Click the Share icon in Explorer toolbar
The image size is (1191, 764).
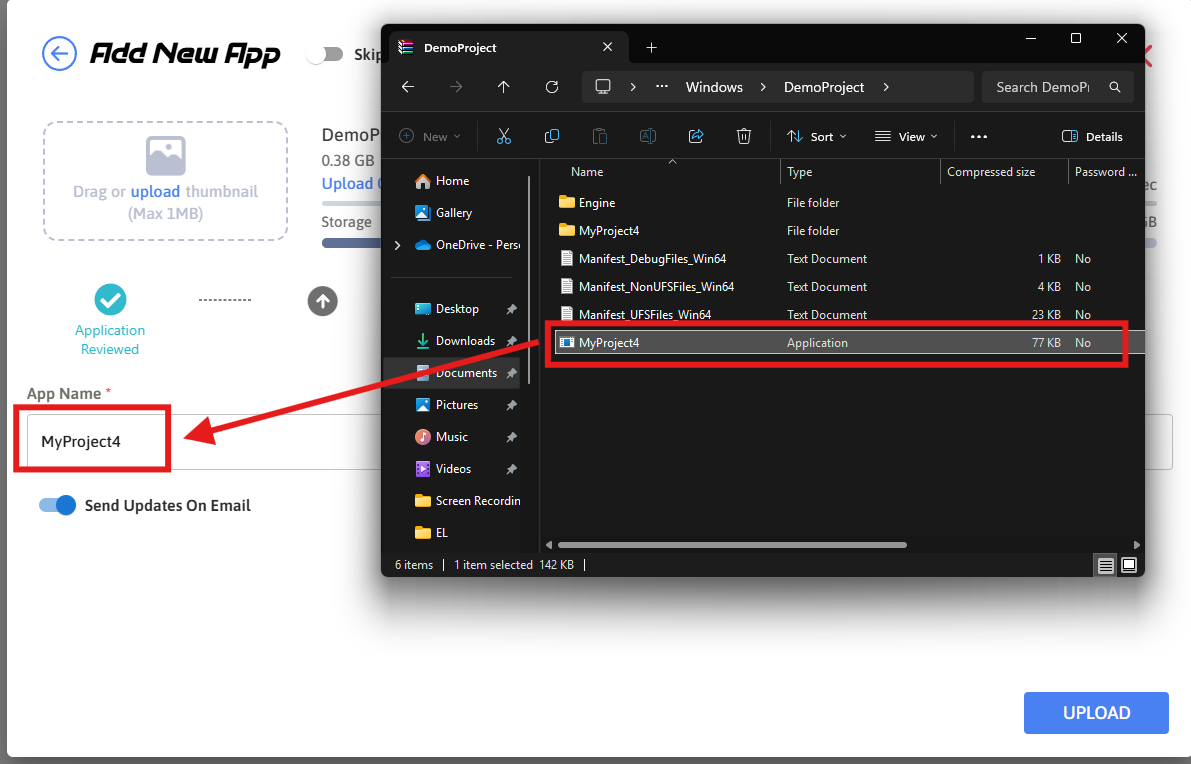(696, 136)
